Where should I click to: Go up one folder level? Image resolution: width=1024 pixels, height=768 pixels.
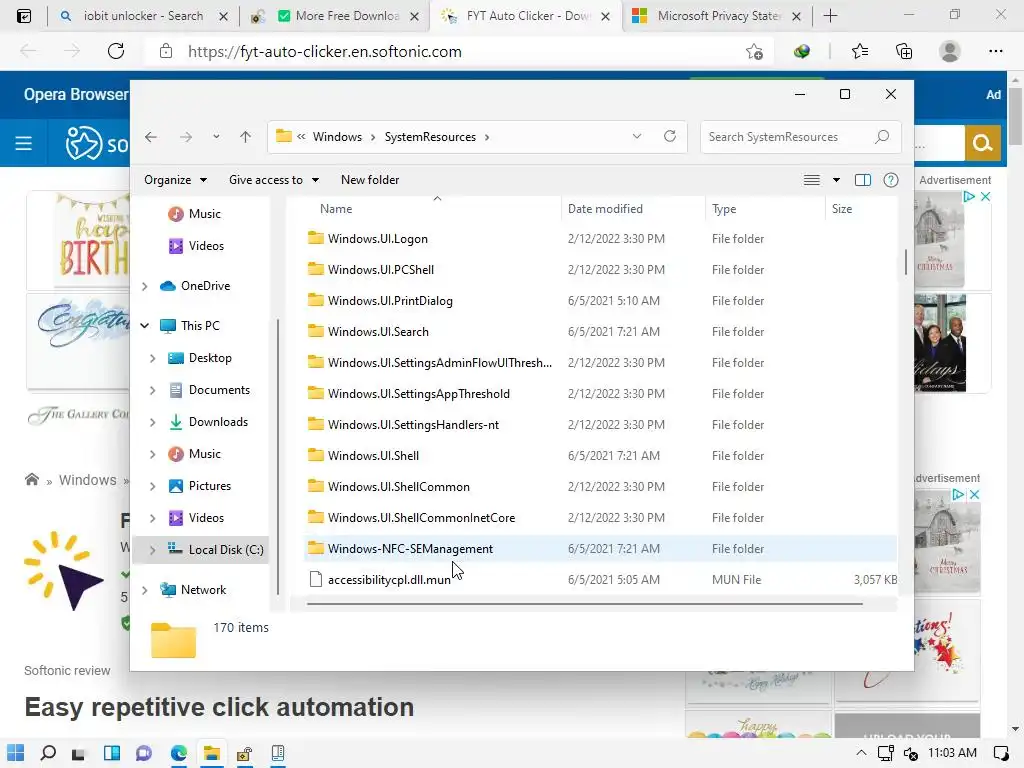click(246, 137)
